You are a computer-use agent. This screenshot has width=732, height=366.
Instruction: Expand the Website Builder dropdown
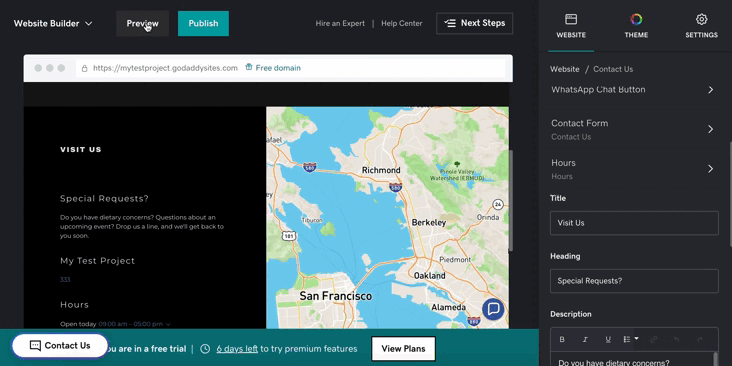[x=53, y=23]
